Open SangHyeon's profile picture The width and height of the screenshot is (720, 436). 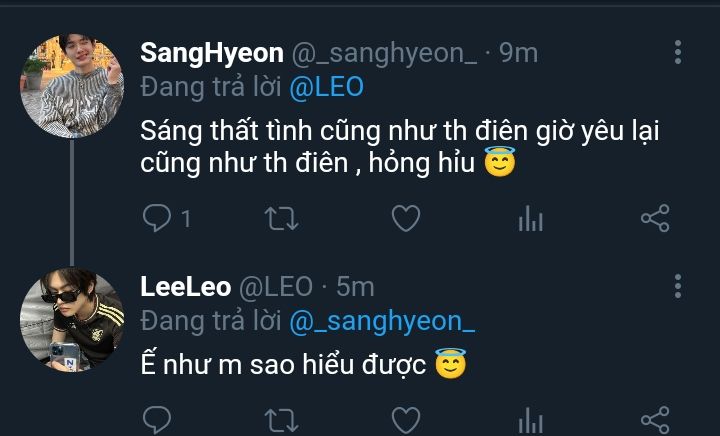[x=72, y=84]
